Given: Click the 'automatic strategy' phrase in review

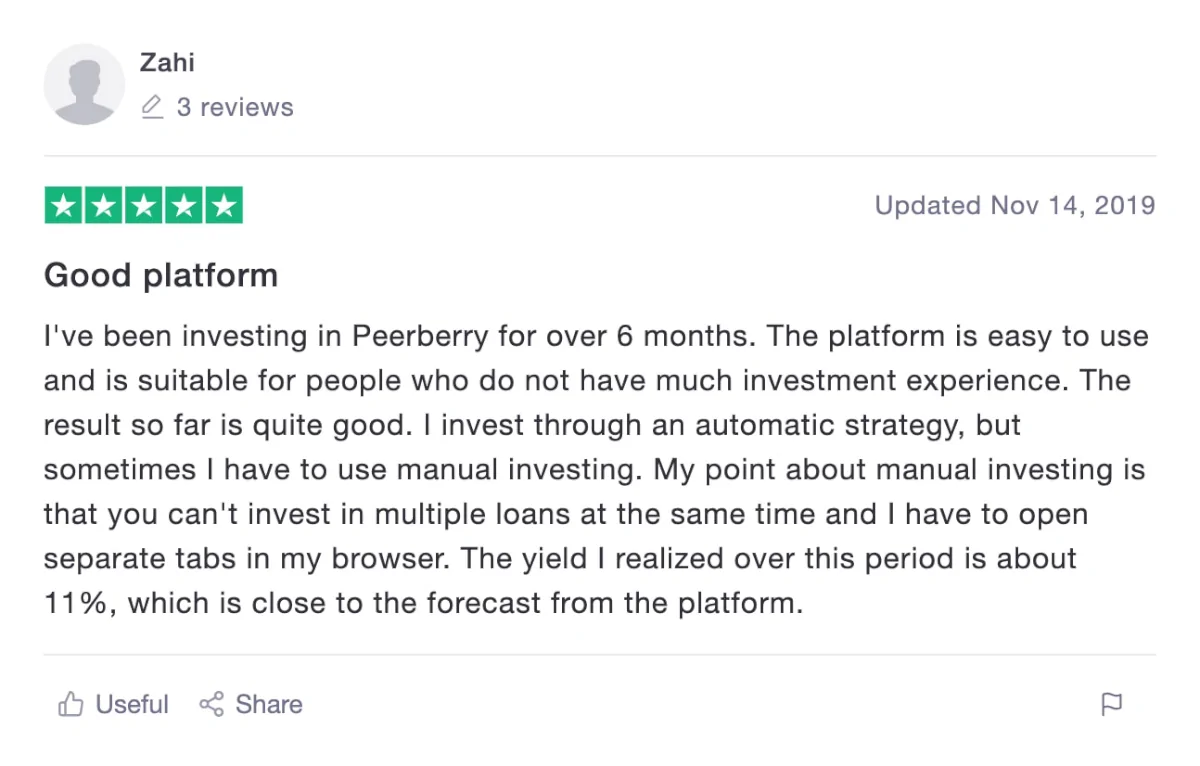Looking at the screenshot, I should point(829,425).
